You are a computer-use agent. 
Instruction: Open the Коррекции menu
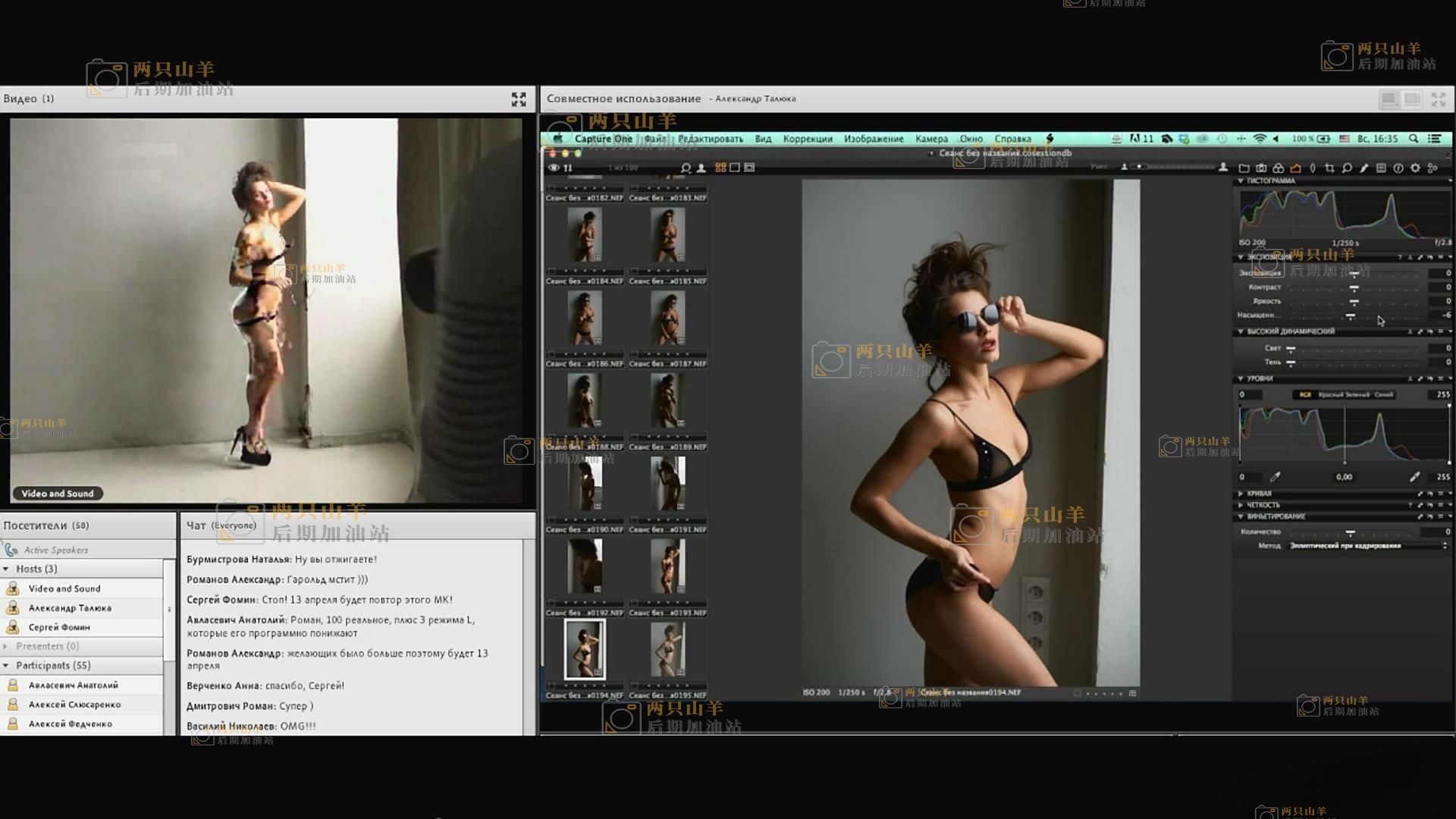(x=808, y=139)
